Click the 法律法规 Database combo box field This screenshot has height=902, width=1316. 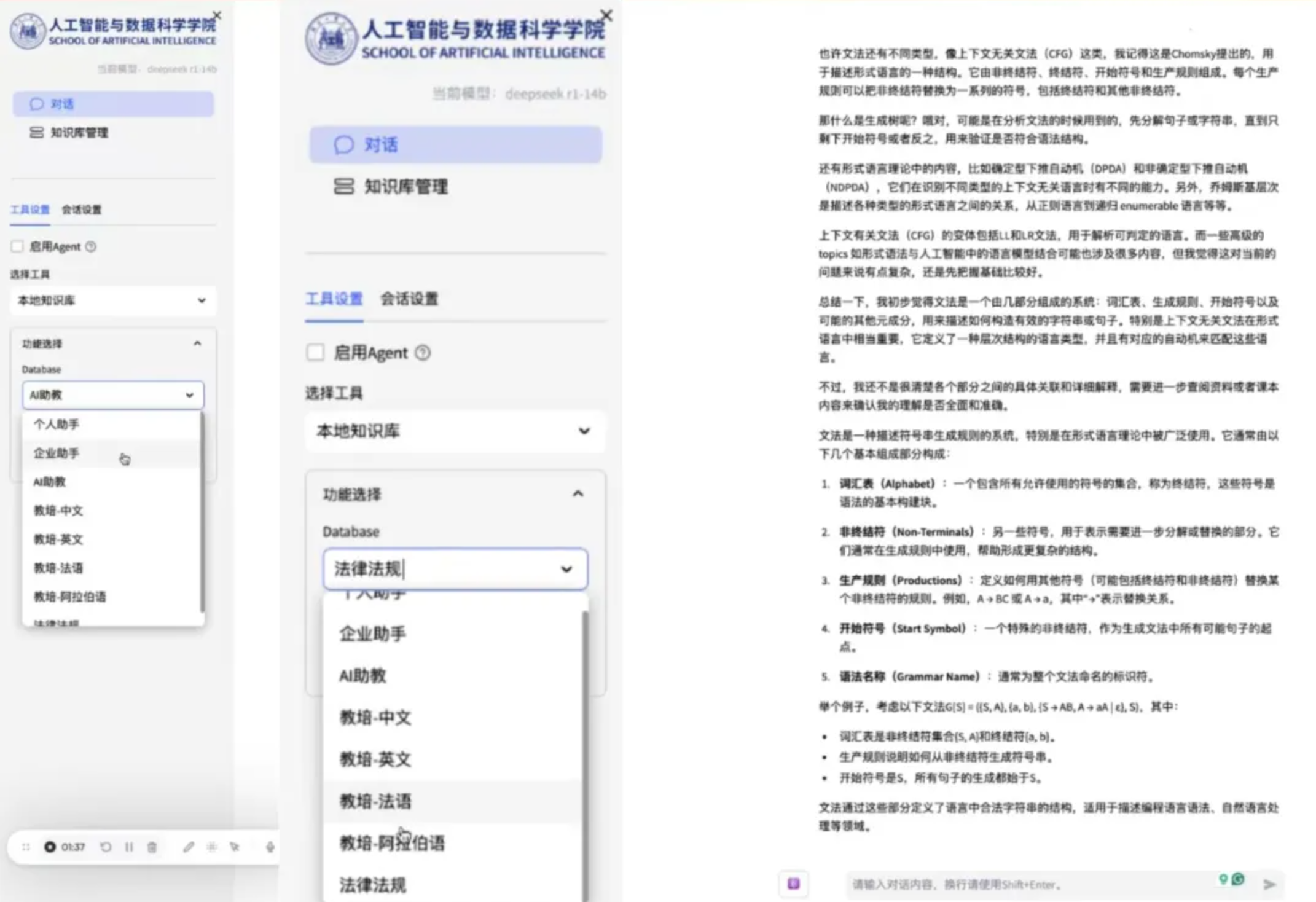click(x=455, y=569)
